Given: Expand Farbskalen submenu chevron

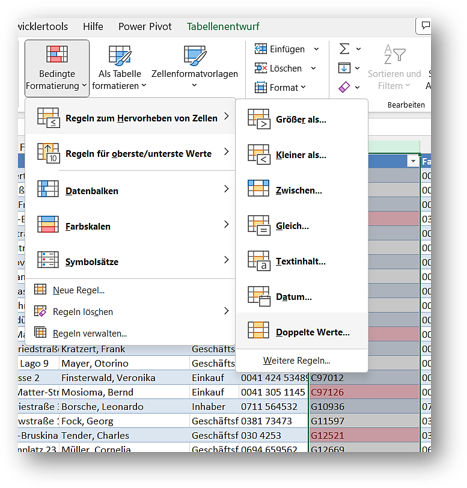Looking at the screenshot, I should point(226,224).
